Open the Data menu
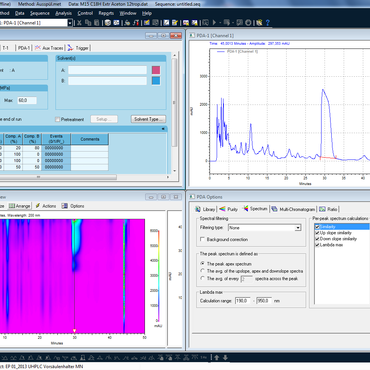The height and width of the screenshot is (370, 370). tap(20, 13)
